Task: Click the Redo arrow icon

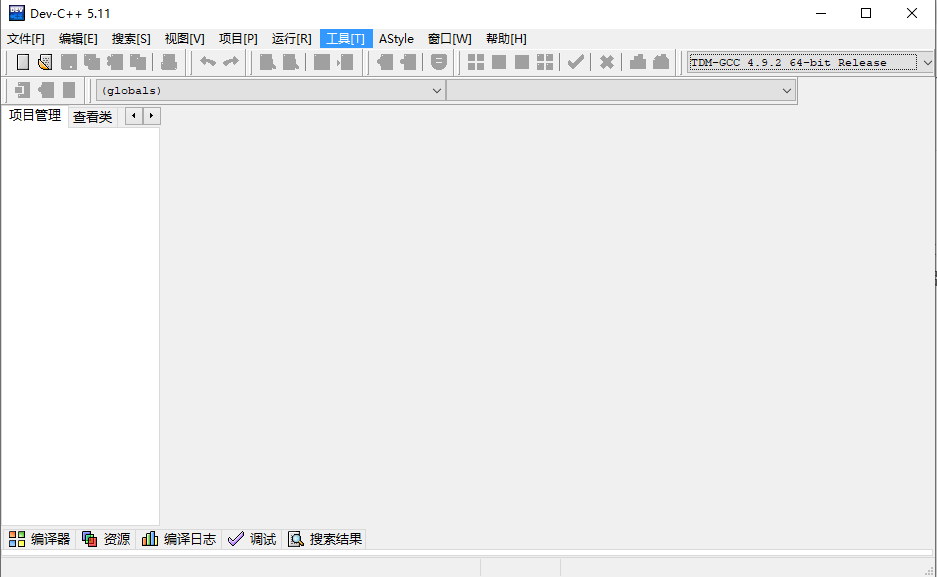Action: (x=229, y=62)
